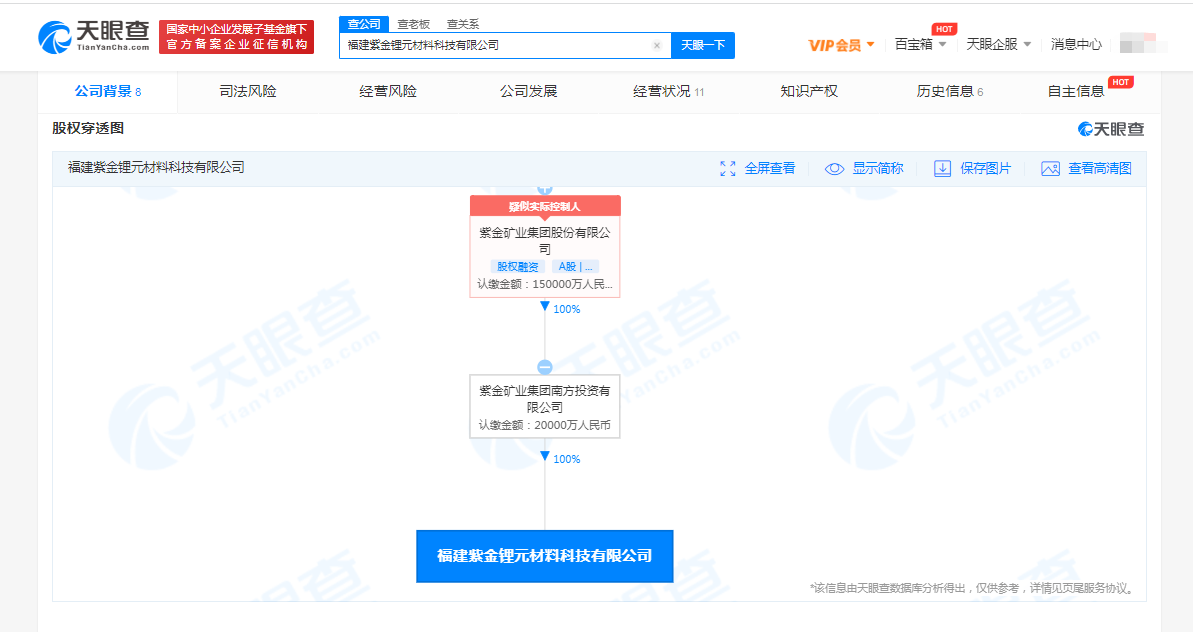Expand the node above 紫金矿业集团股份有限公司 with the plus icon
Screen dimensions: 1193x632
point(545,189)
